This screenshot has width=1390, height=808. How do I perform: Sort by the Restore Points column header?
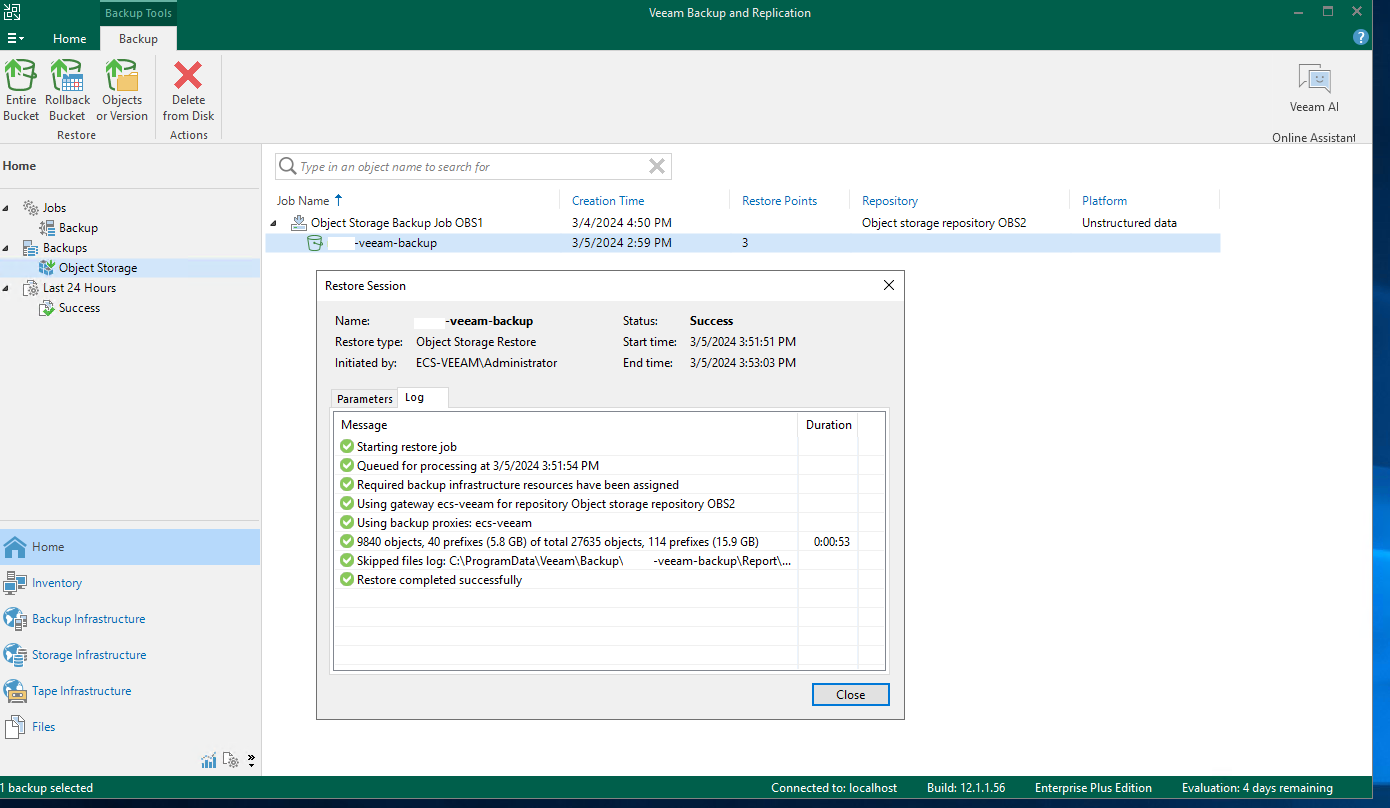(779, 201)
